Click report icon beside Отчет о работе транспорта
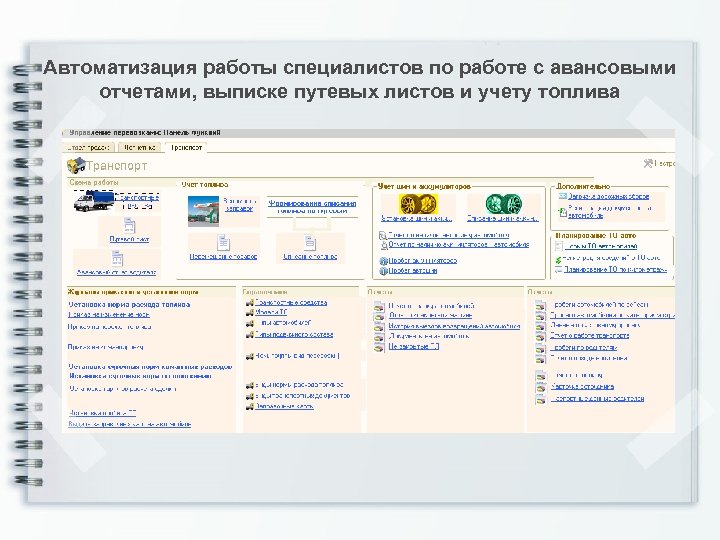The height and width of the screenshot is (540, 720). 541,337
